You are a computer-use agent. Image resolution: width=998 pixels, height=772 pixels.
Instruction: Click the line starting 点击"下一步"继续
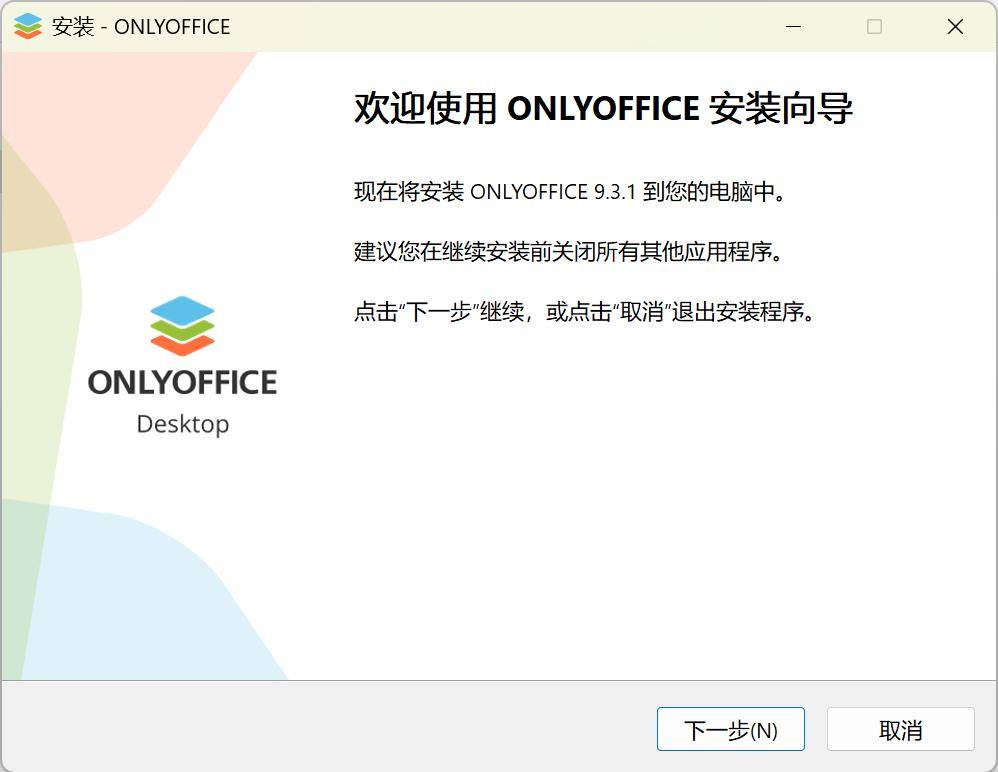click(584, 312)
